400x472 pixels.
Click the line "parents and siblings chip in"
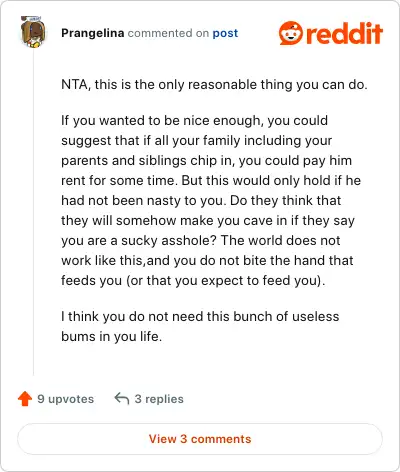(207, 161)
